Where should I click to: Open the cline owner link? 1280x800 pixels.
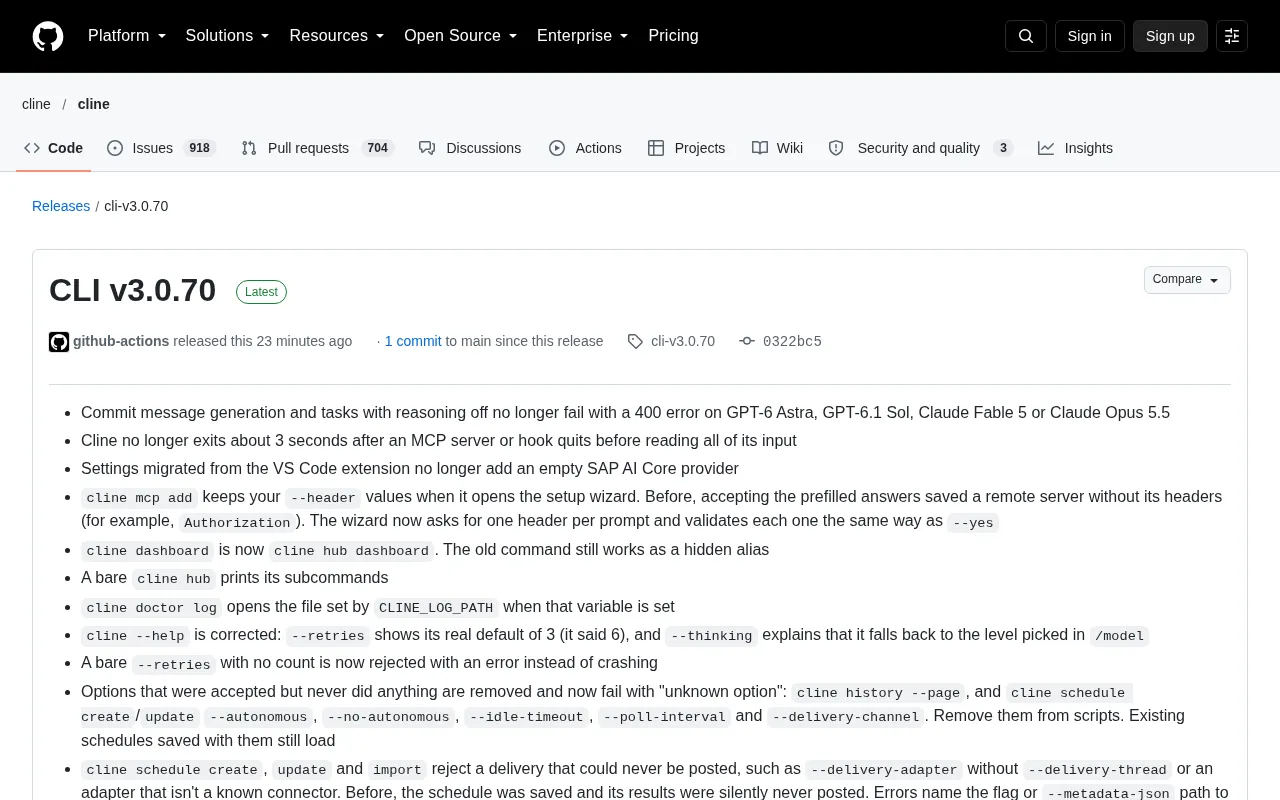36,104
